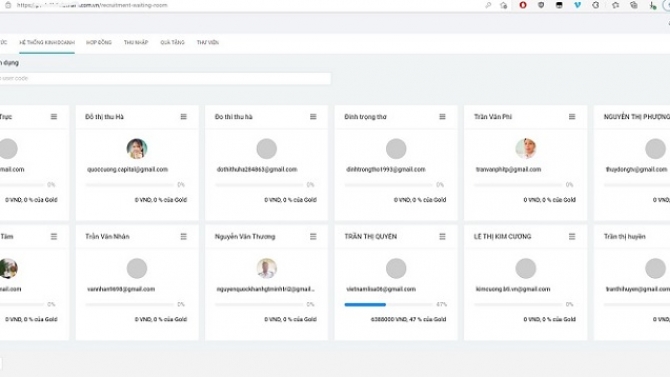Click the Đinh trọng thơ card name

(x=365, y=117)
